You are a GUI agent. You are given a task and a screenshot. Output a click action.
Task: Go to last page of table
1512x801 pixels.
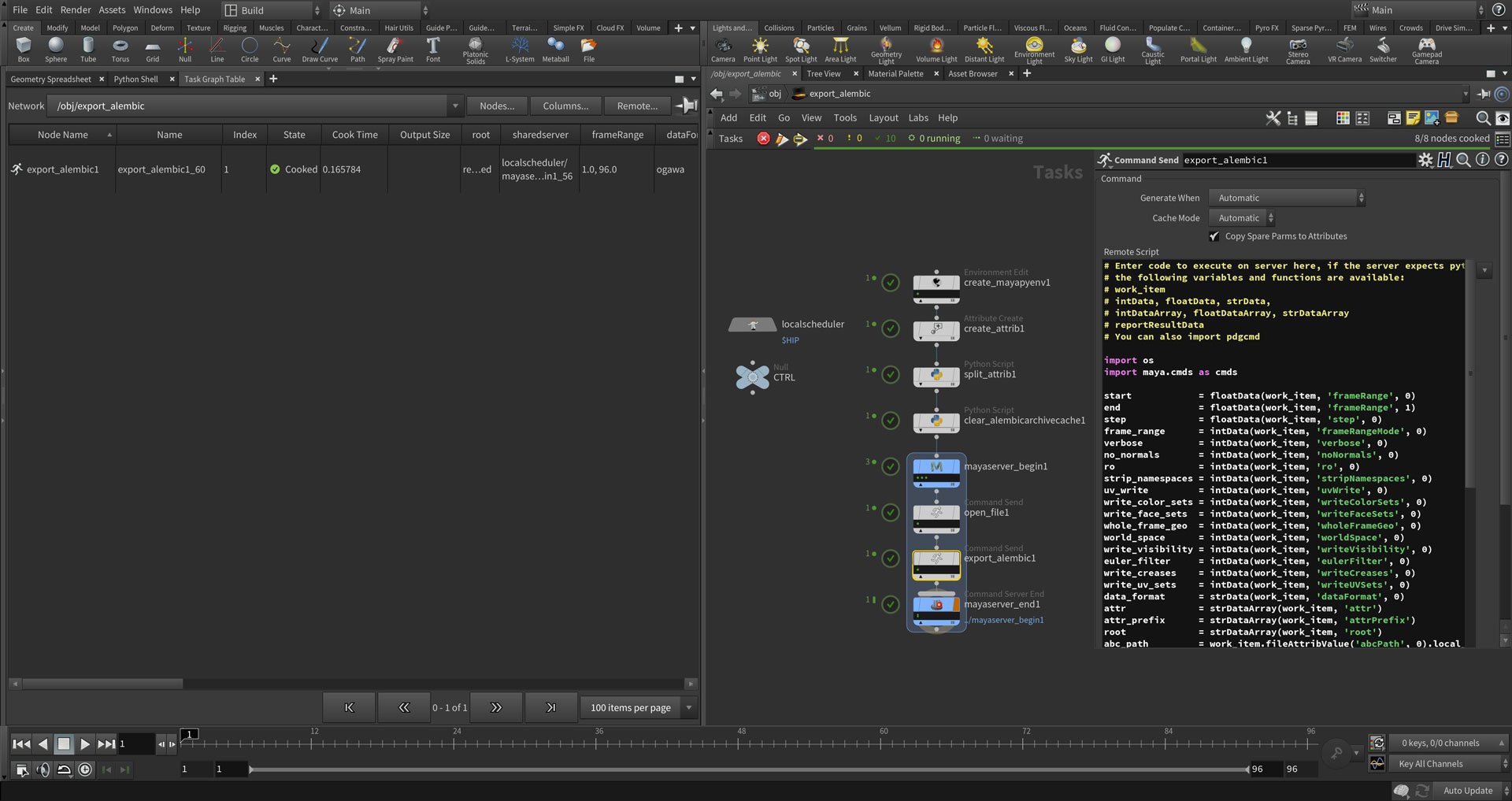(x=550, y=707)
